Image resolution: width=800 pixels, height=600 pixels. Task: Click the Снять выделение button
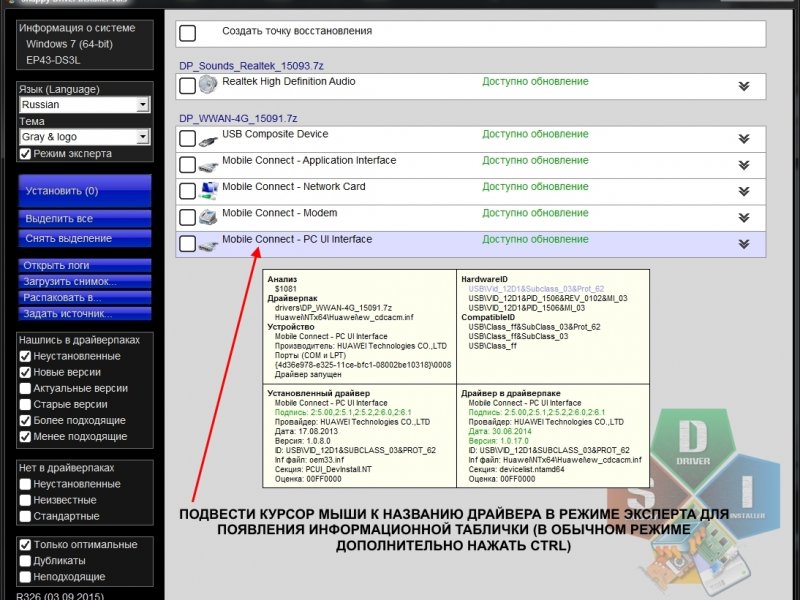85,238
